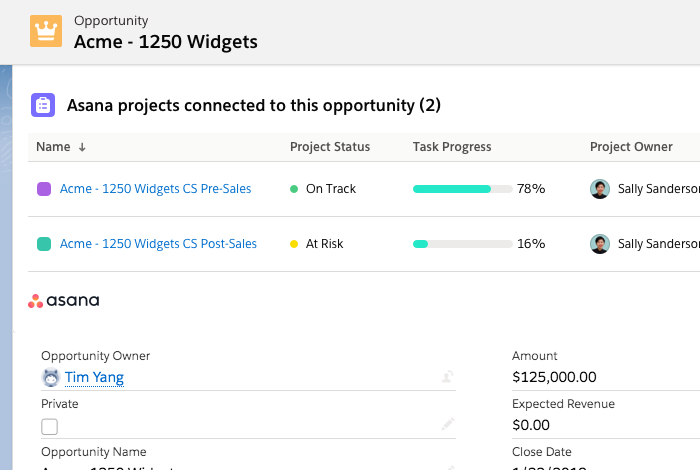This screenshot has height=470, width=700.
Task: Click the teal Post-Sales project color square
Action: [44, 244]
